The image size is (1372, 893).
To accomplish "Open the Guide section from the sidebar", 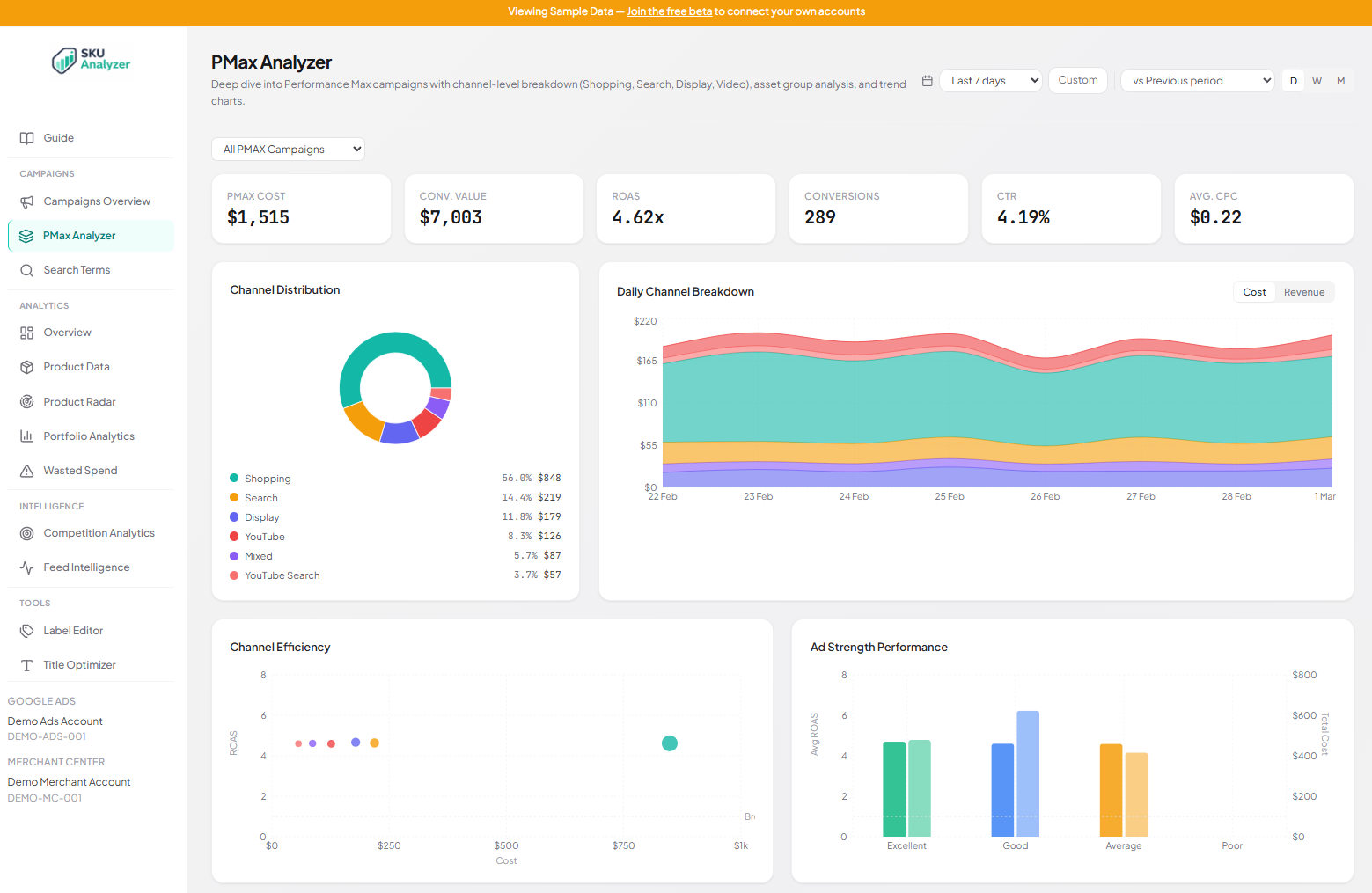I will [59, 138].
